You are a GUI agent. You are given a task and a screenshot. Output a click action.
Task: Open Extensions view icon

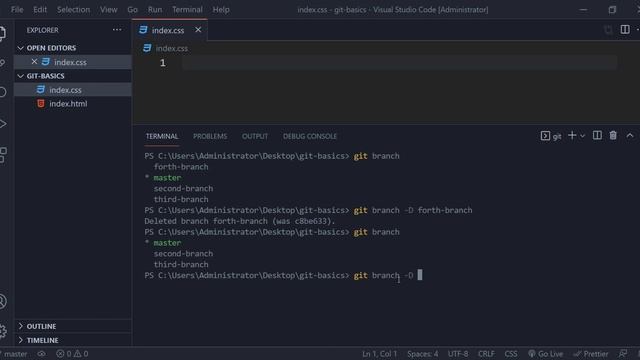(2, 155)
